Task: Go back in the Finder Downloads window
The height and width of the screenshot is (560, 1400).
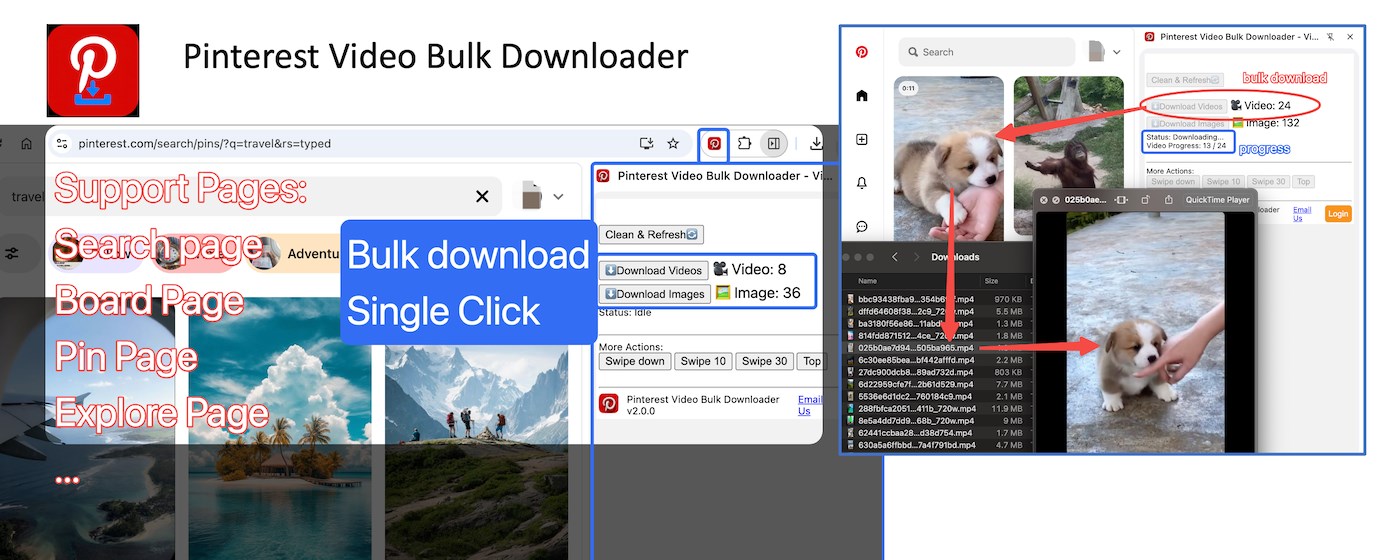Action: (x=895, y=257)
